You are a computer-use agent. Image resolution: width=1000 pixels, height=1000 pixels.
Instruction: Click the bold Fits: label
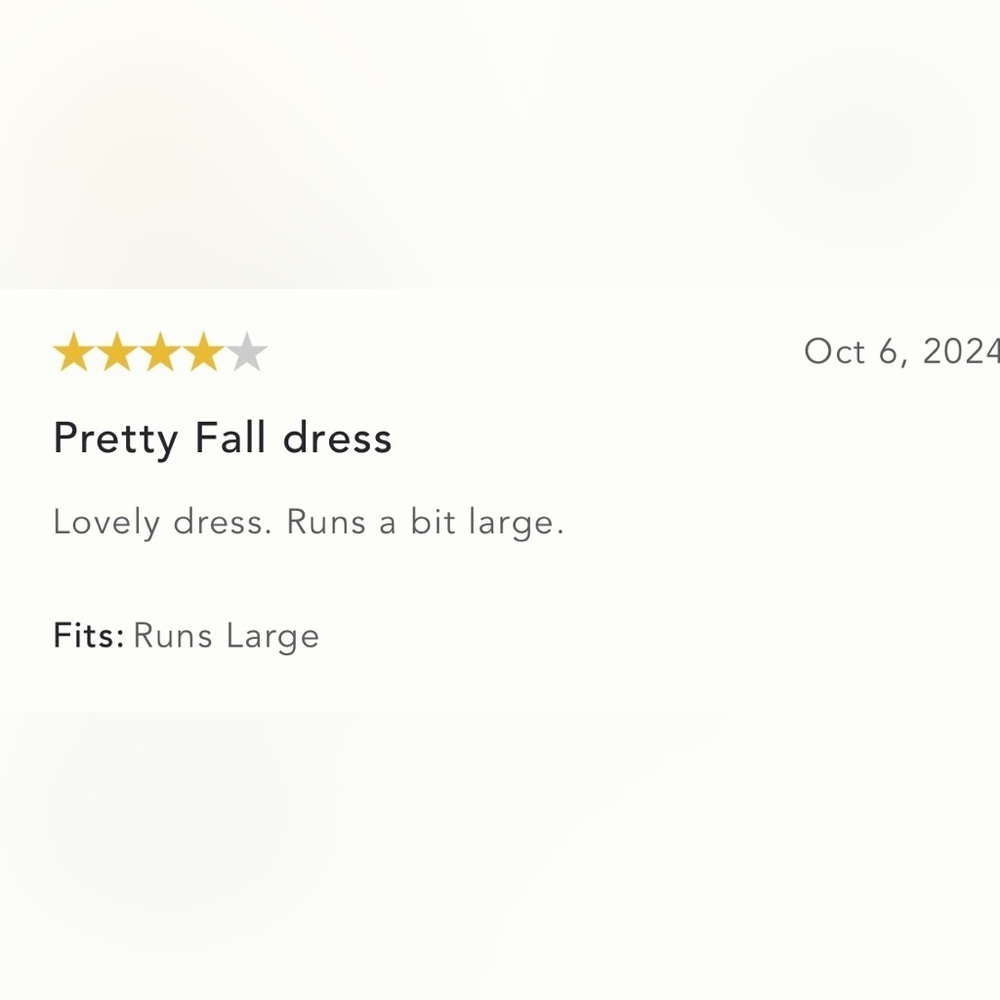pyautogui.click(x=89, y=635)
